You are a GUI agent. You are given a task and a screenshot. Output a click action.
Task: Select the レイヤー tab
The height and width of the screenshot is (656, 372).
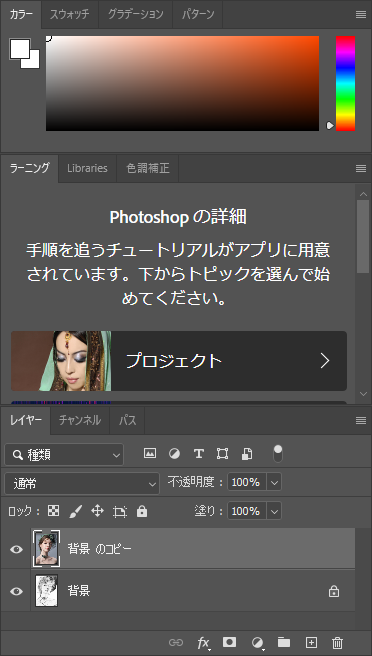(26, 420)
